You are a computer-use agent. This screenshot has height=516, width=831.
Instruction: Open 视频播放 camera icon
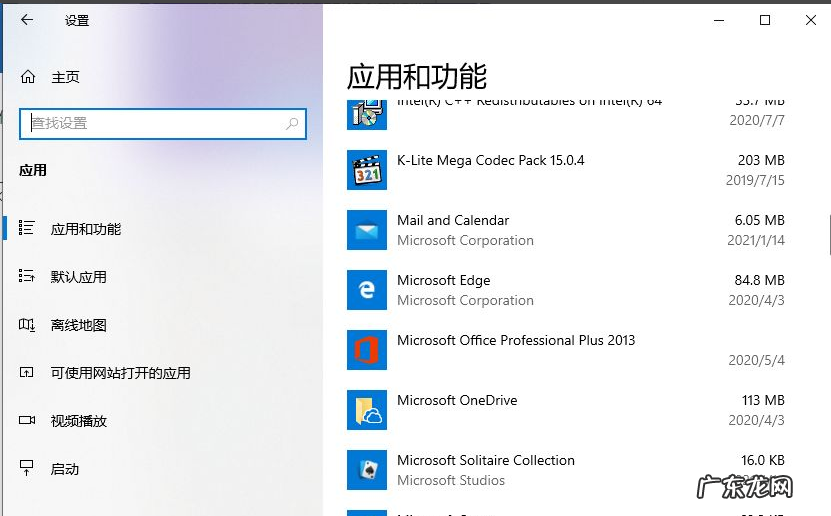26,420
